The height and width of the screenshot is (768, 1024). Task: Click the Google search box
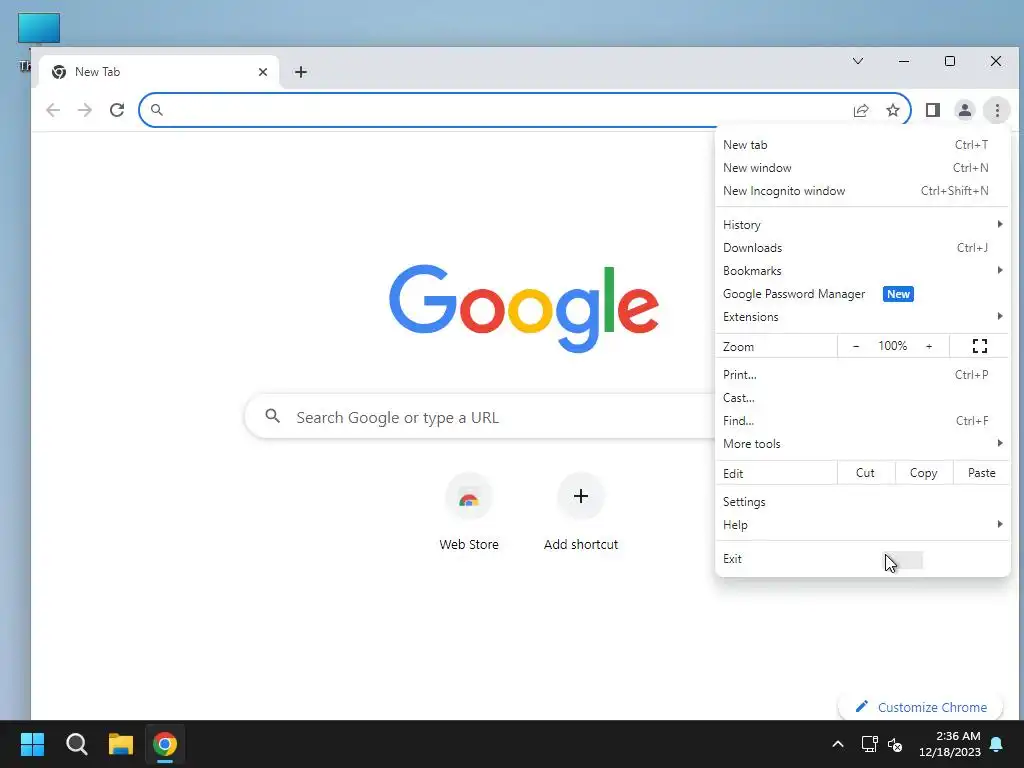coord(479,417)
